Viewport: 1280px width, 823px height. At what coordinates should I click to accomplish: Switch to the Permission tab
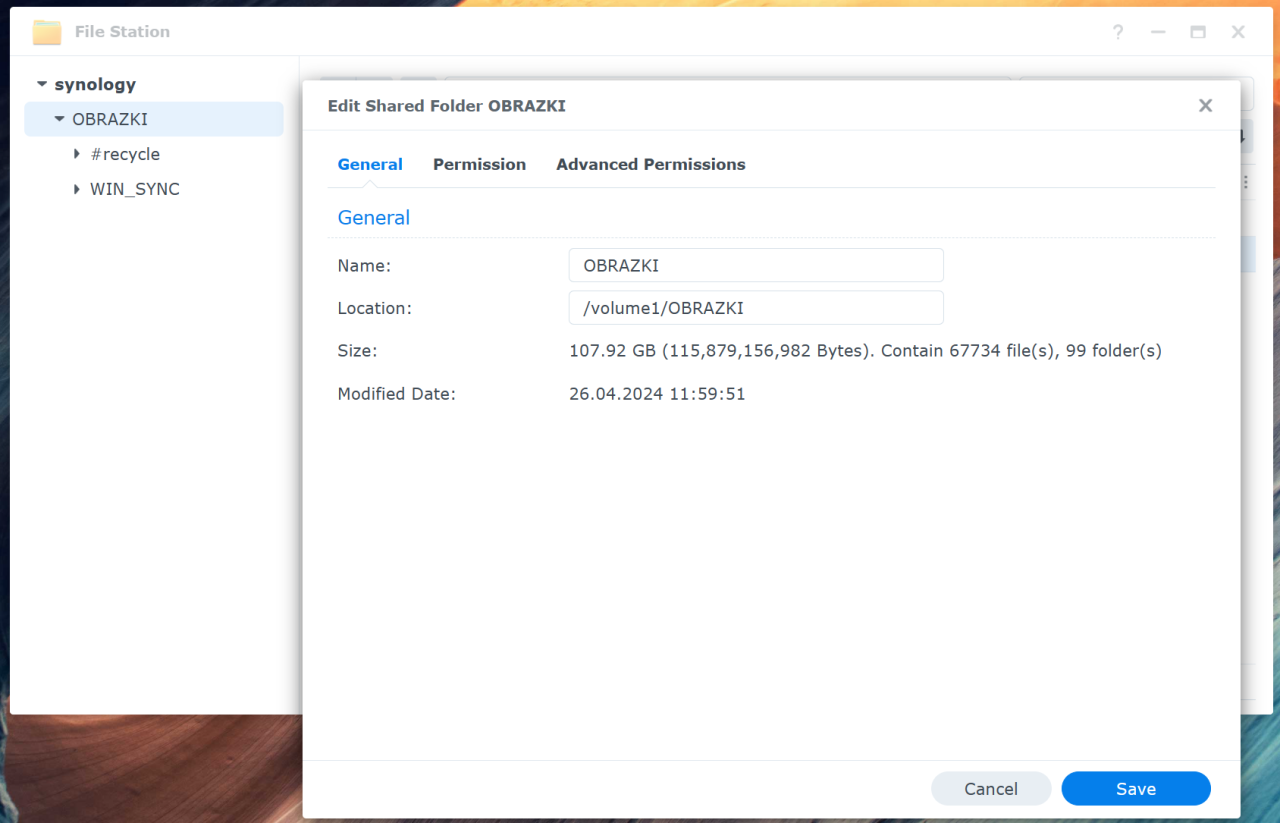click(479, 164)
